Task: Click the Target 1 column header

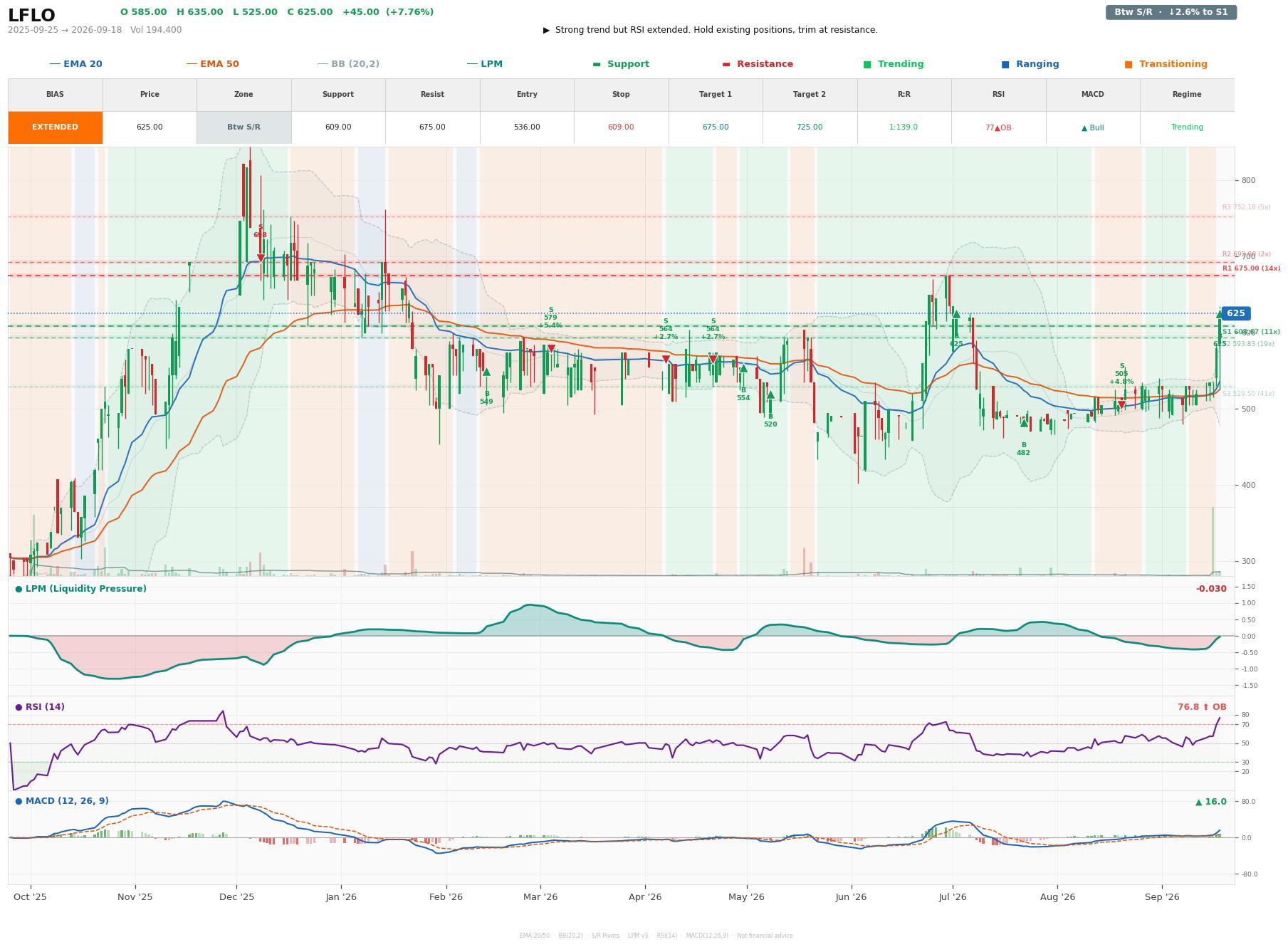Action: (716, 95)
